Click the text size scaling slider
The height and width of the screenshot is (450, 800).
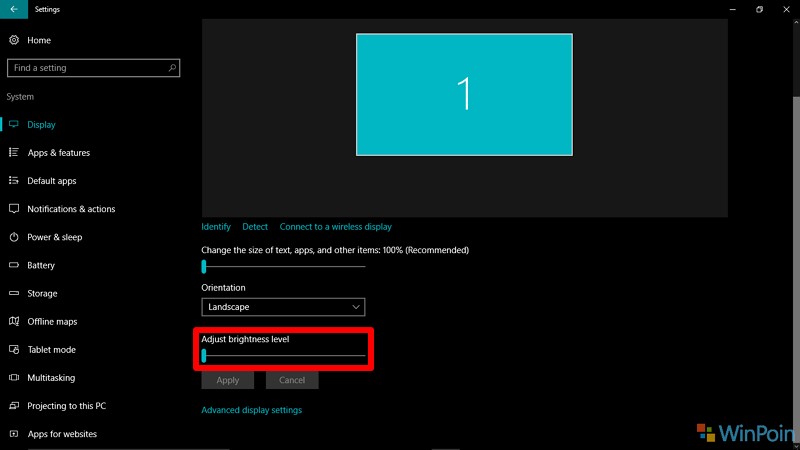(x=283, y=266)
